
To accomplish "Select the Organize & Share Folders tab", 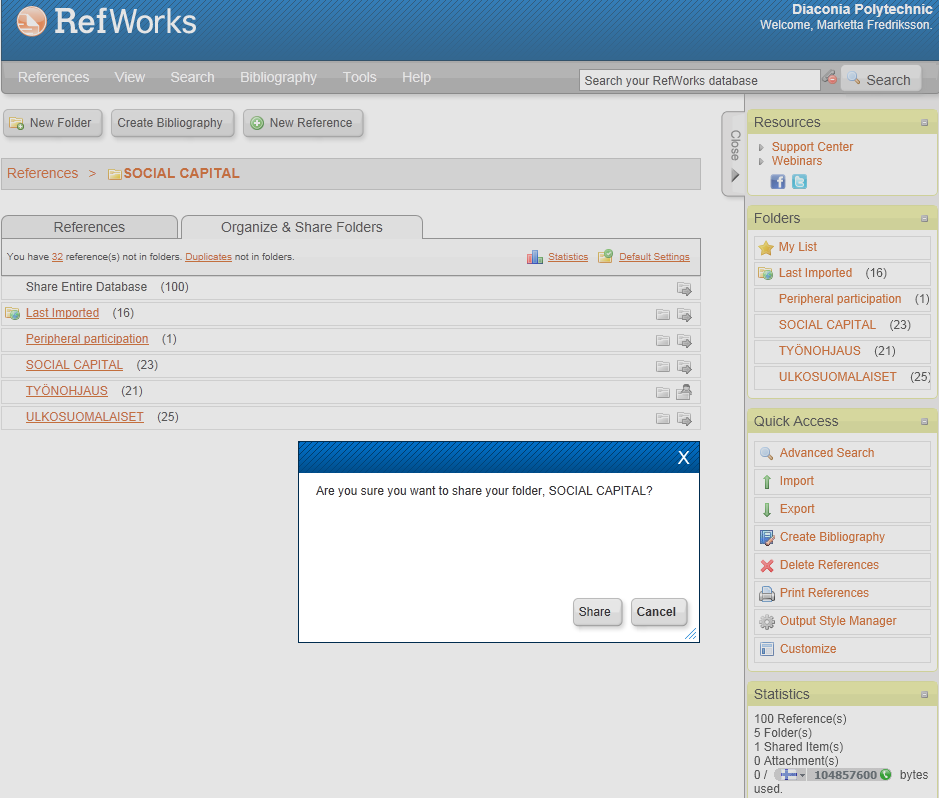I will [x=302, y=227].
